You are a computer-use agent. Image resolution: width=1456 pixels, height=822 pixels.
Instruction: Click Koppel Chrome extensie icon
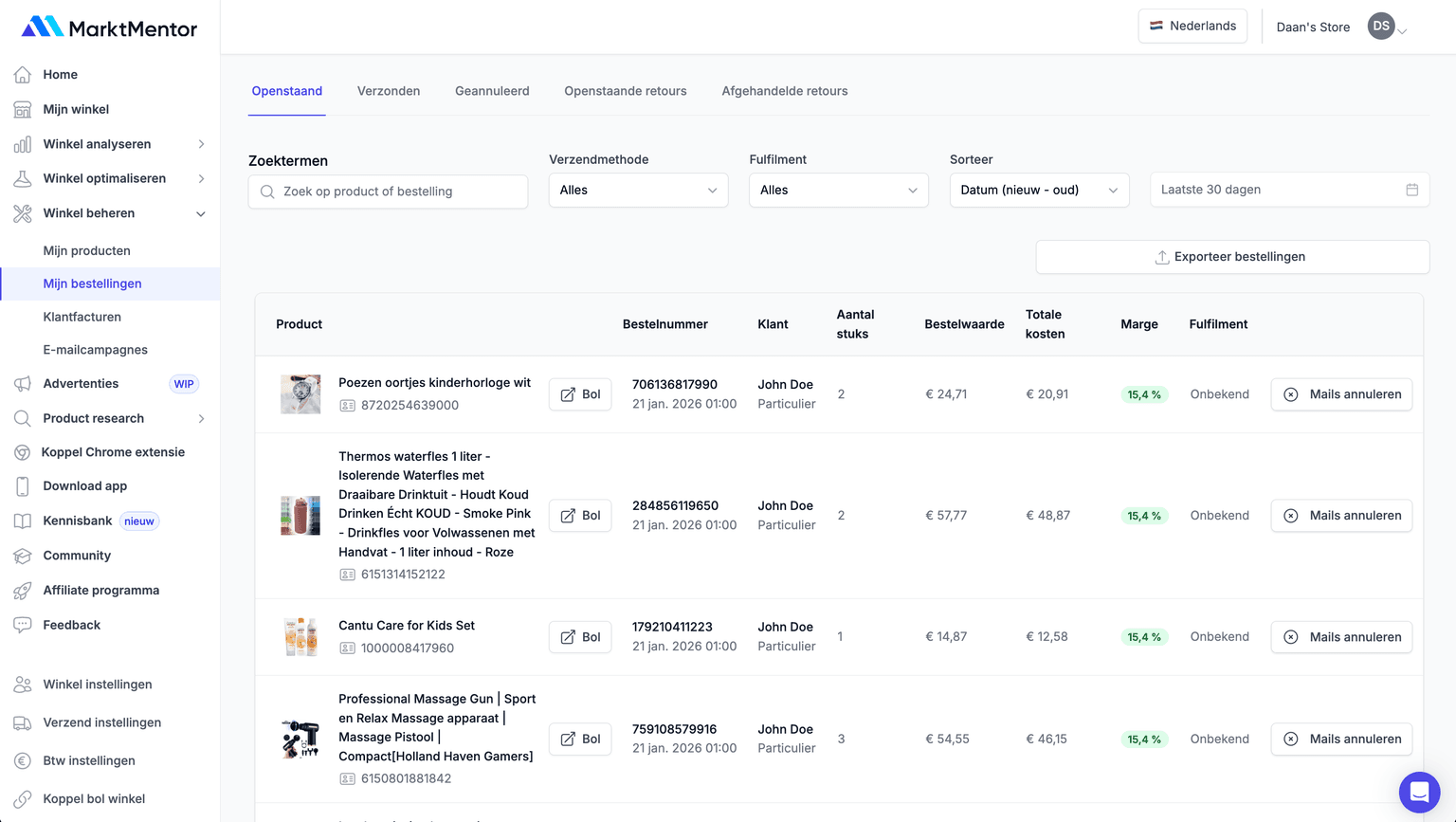23,453
